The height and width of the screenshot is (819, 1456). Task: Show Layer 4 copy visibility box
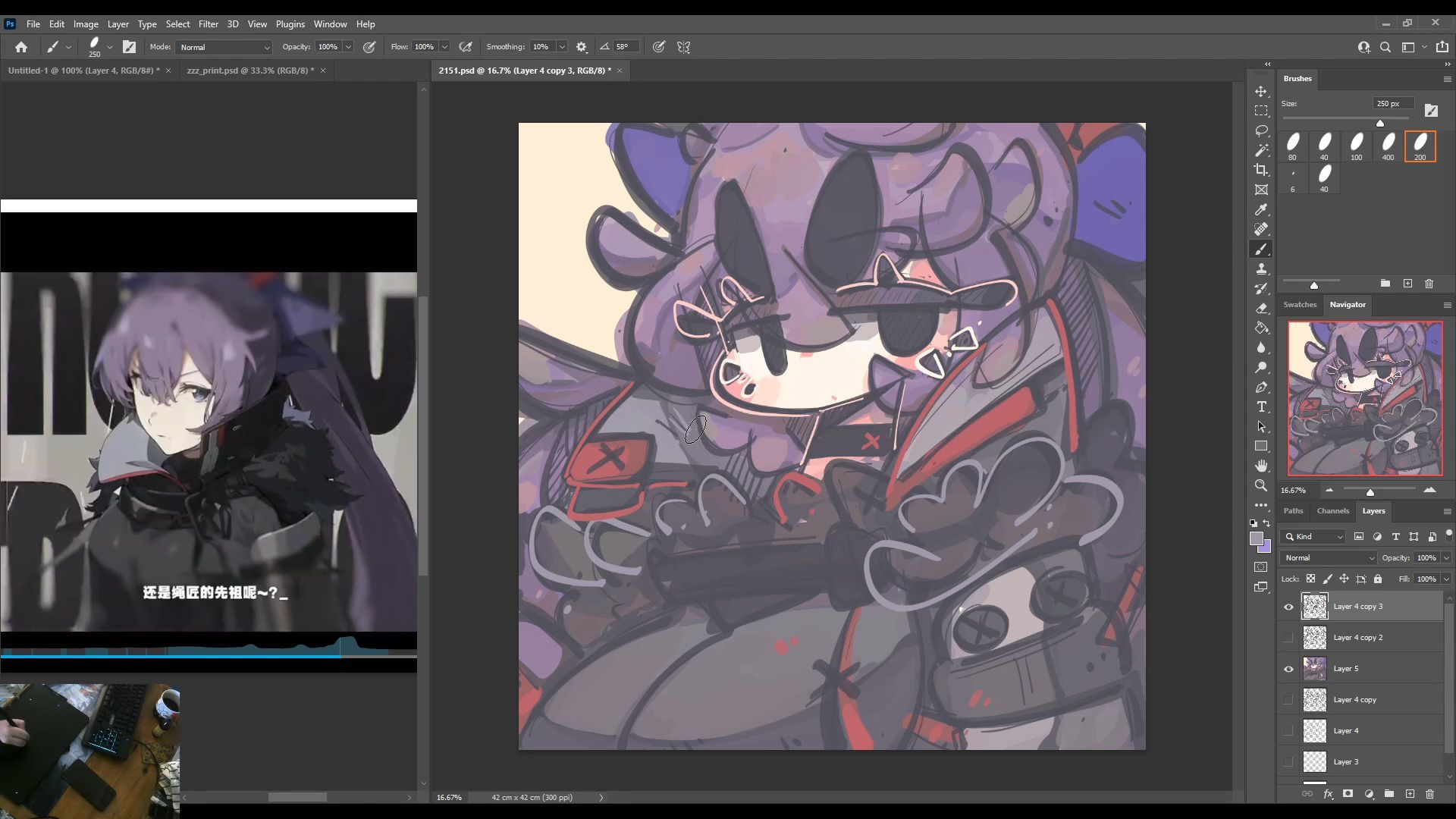point(1288,700)
